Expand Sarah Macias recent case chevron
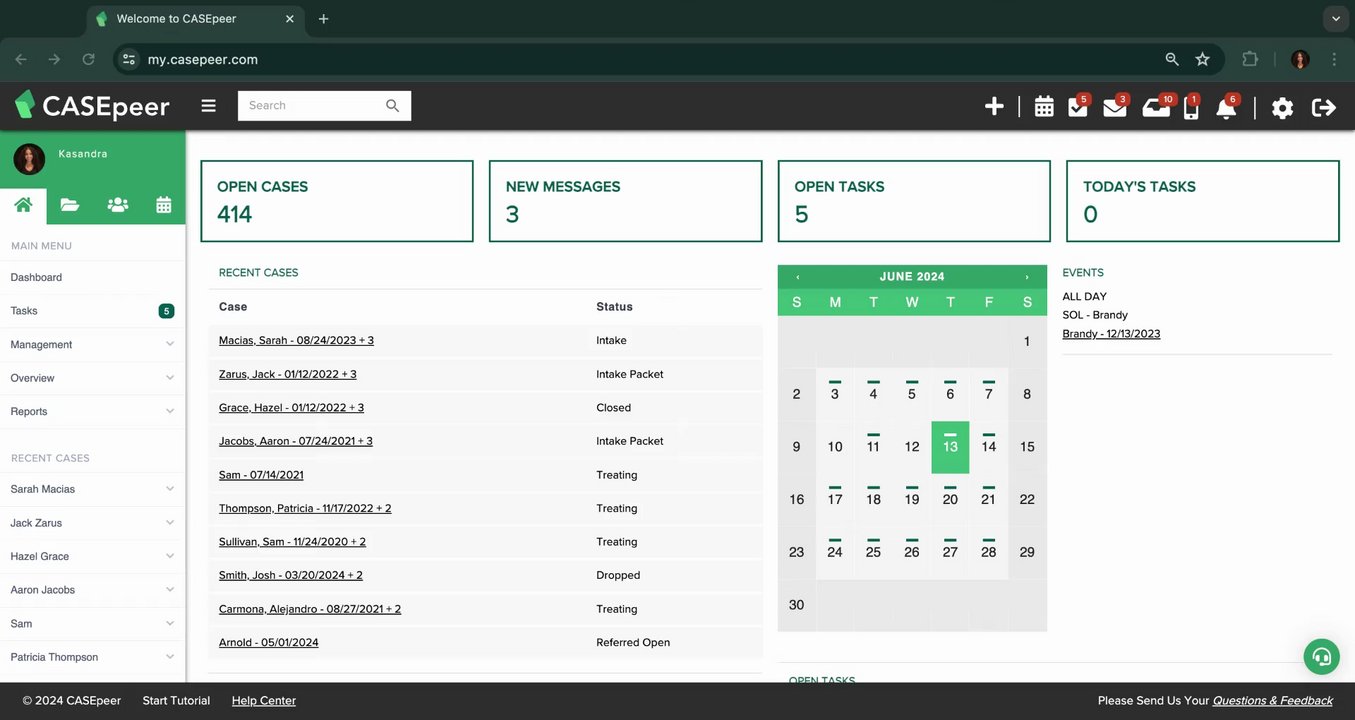 click(x=170, y=489)
